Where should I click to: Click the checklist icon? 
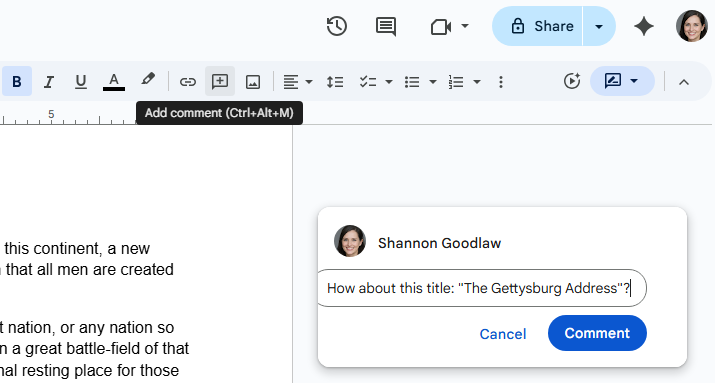pyautogui.click(x=368, y=82)
